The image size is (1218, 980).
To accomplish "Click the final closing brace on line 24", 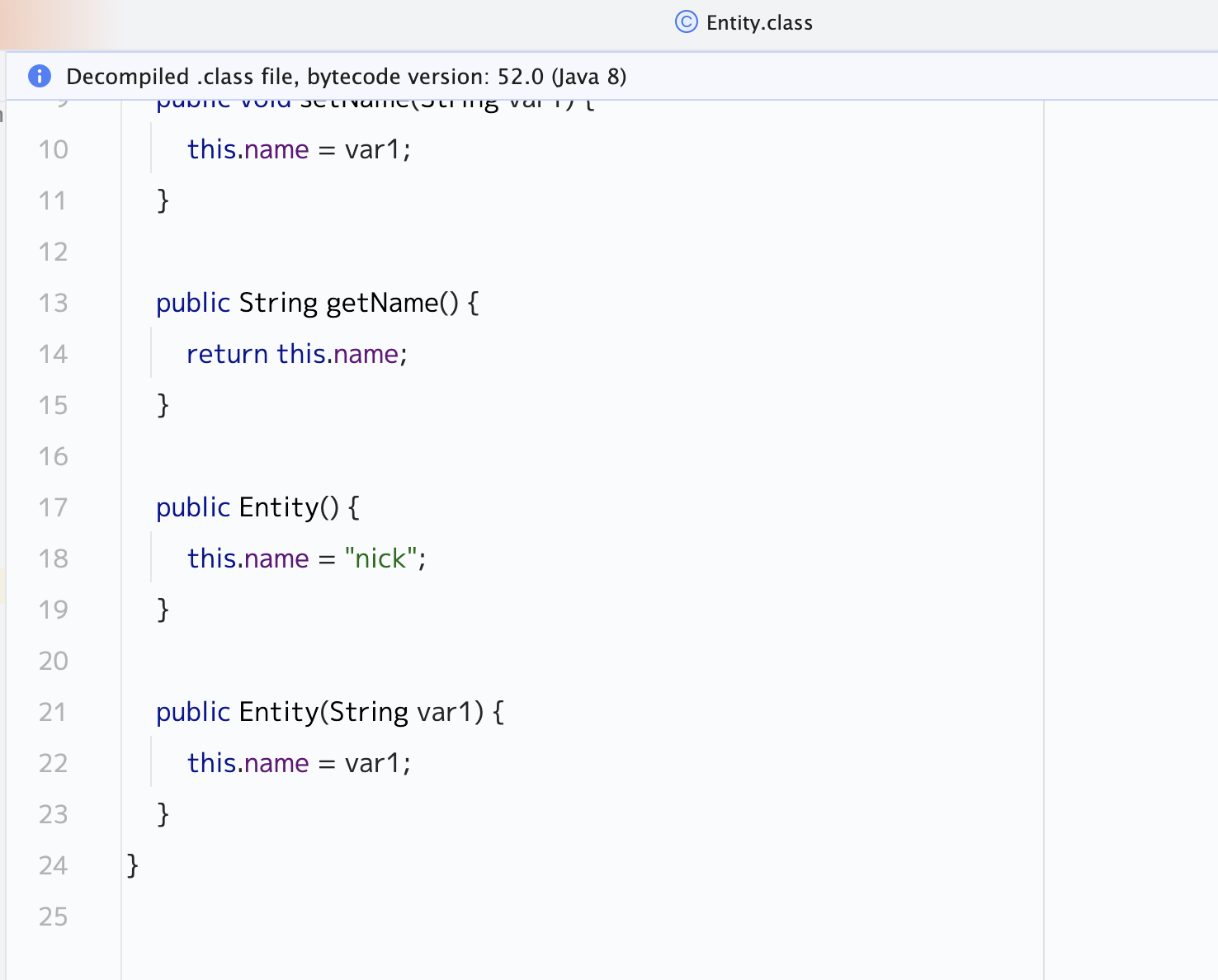I will 133,865.
